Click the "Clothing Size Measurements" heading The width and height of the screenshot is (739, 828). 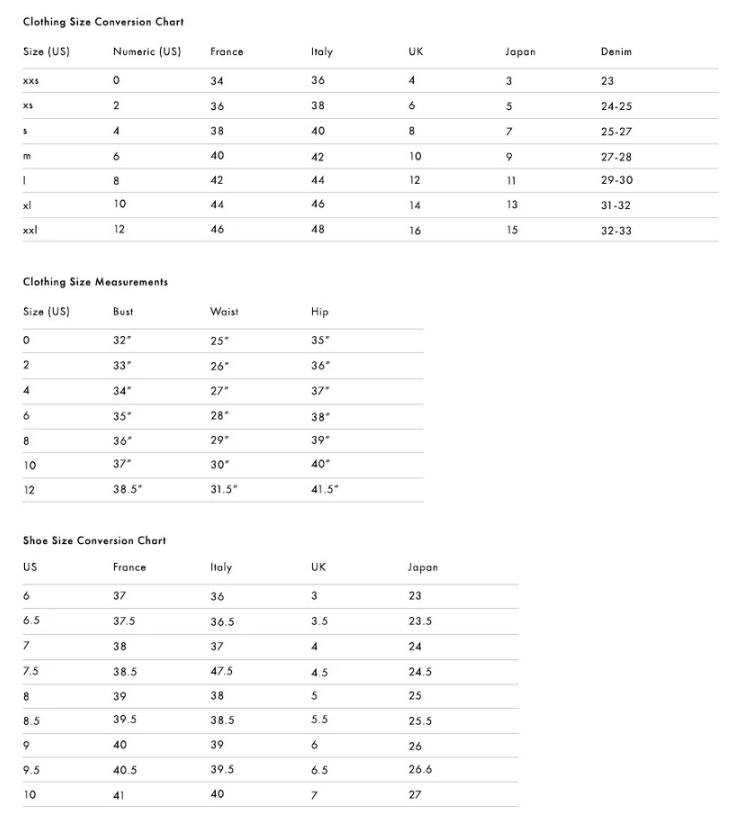pyautogui.click(x=95, y=282)
